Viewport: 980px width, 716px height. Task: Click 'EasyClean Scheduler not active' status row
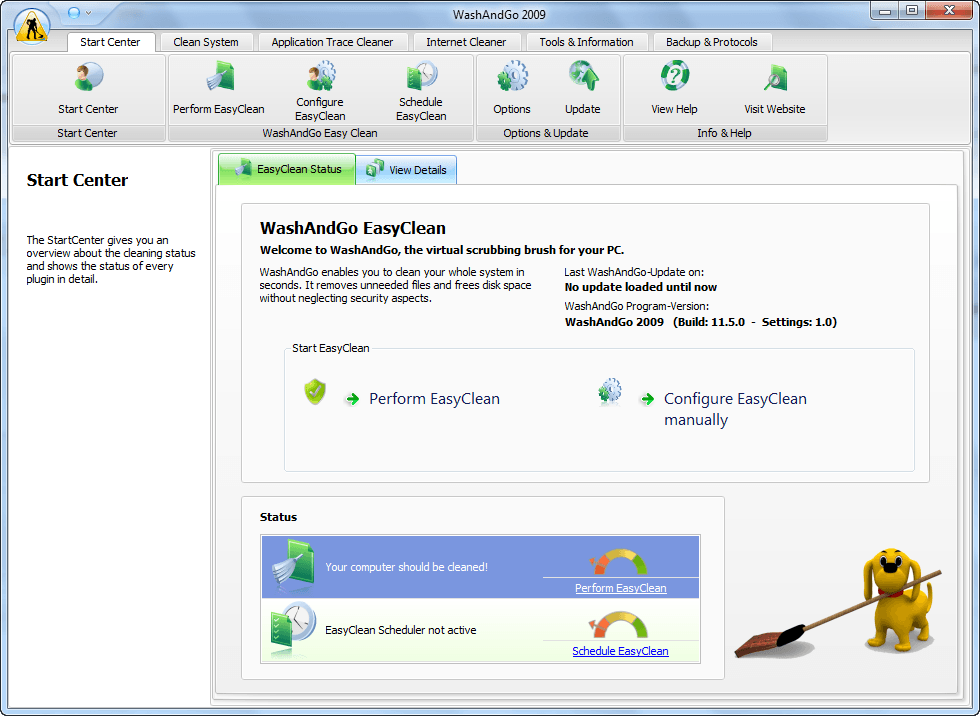[480, 630]
